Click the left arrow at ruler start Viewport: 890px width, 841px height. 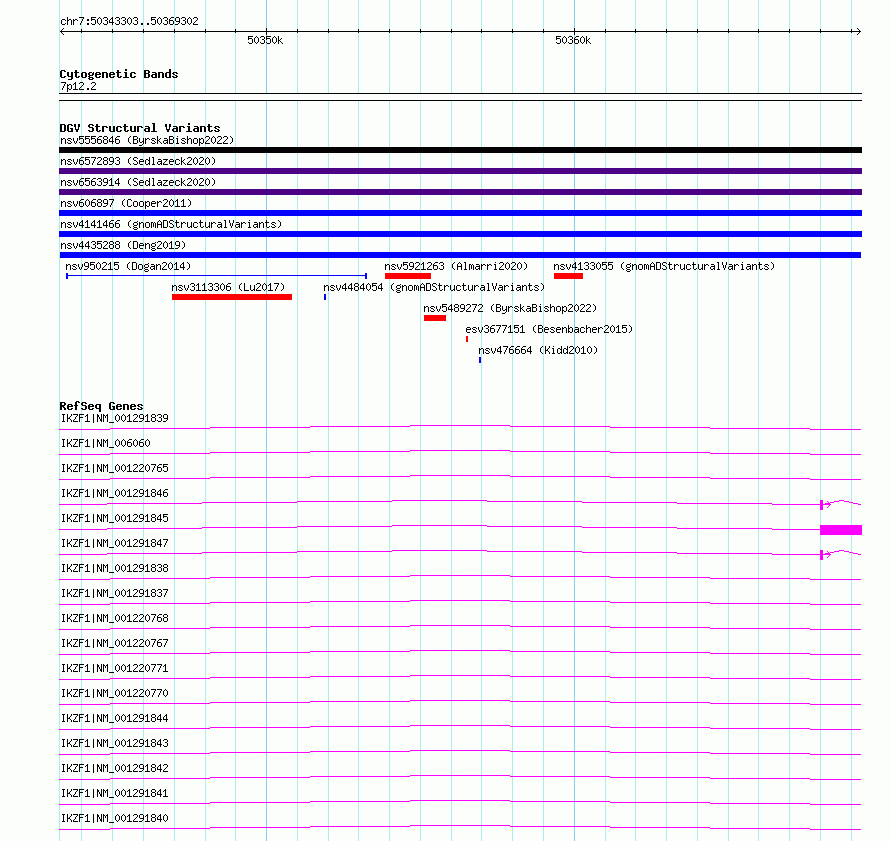pos(62,32)
